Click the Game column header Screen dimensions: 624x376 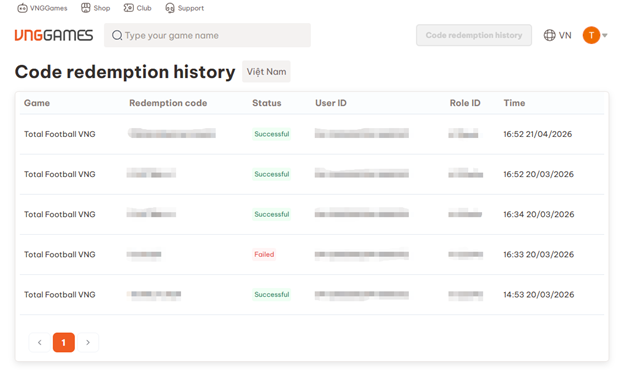(x=37, y=103)
